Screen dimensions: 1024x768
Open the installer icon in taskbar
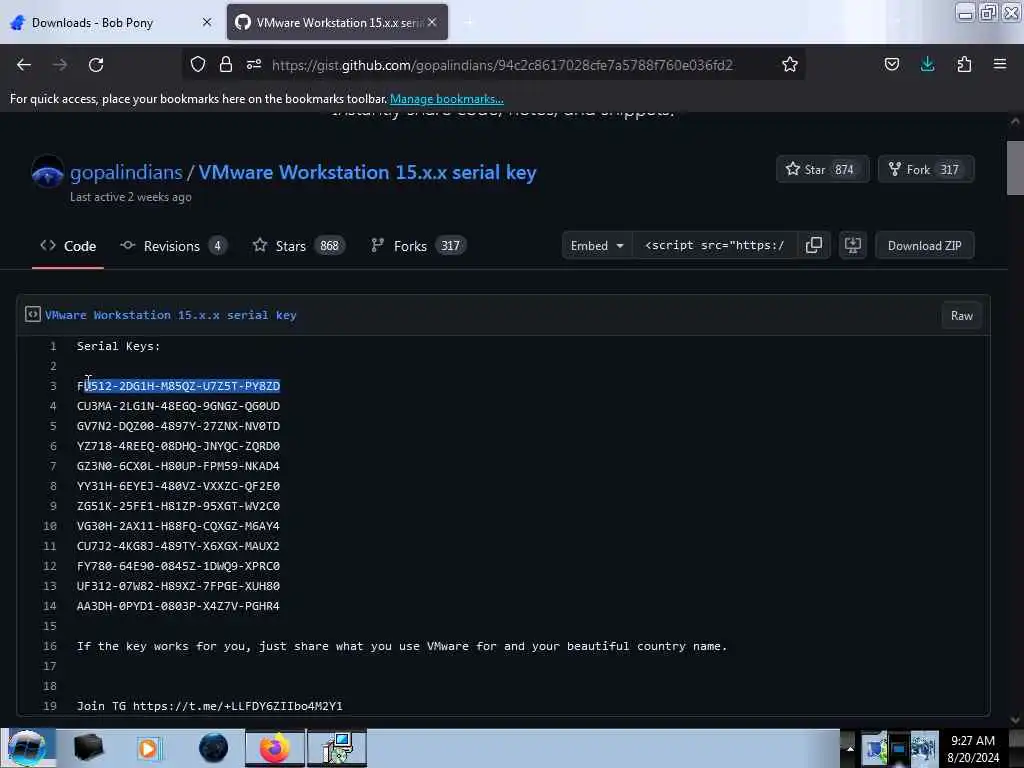tap(337, 748)
